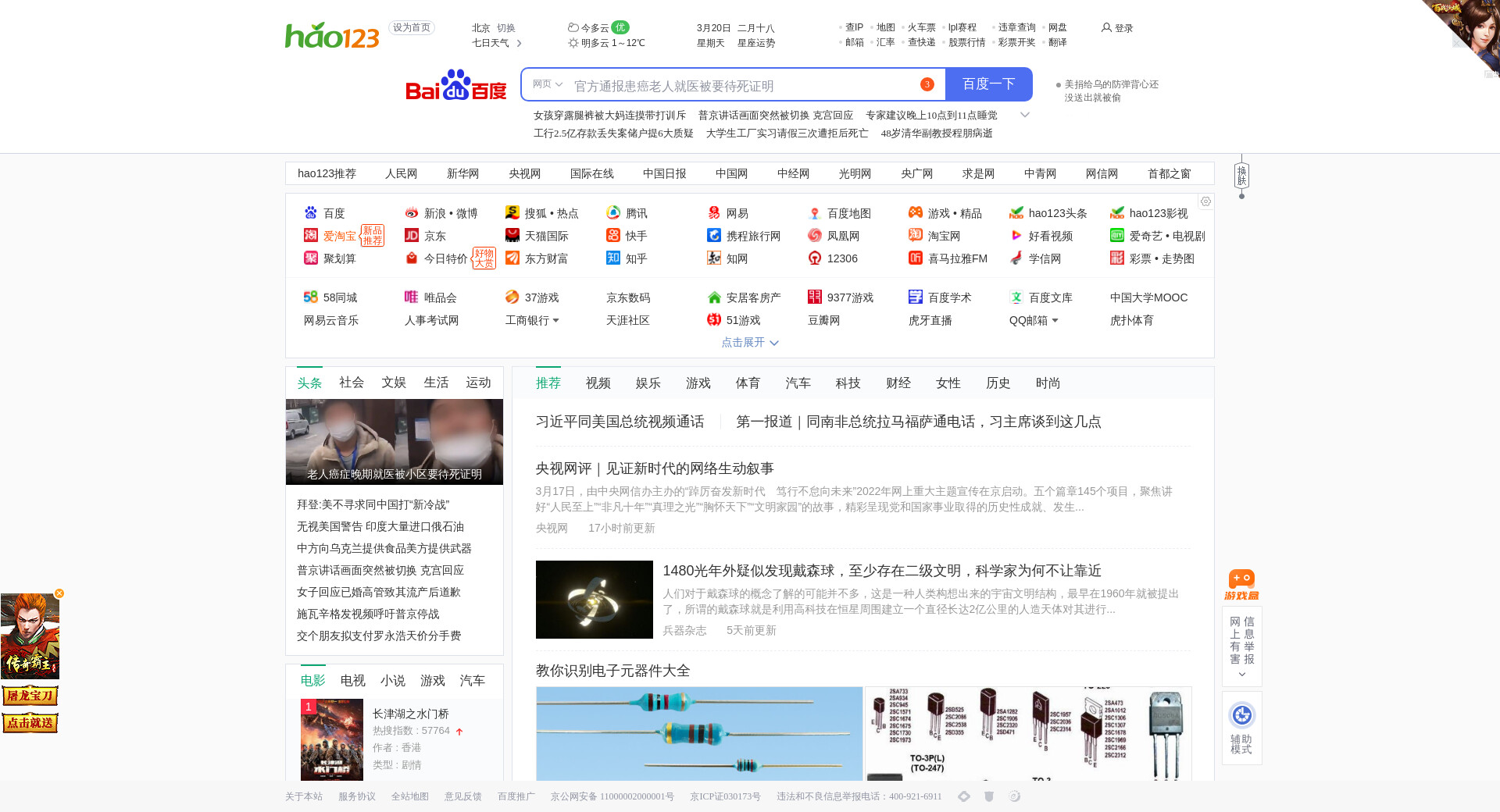Select the 社会 tab in headlines
The height and width of the screenshot is (812, 1500).
[352, 383]
